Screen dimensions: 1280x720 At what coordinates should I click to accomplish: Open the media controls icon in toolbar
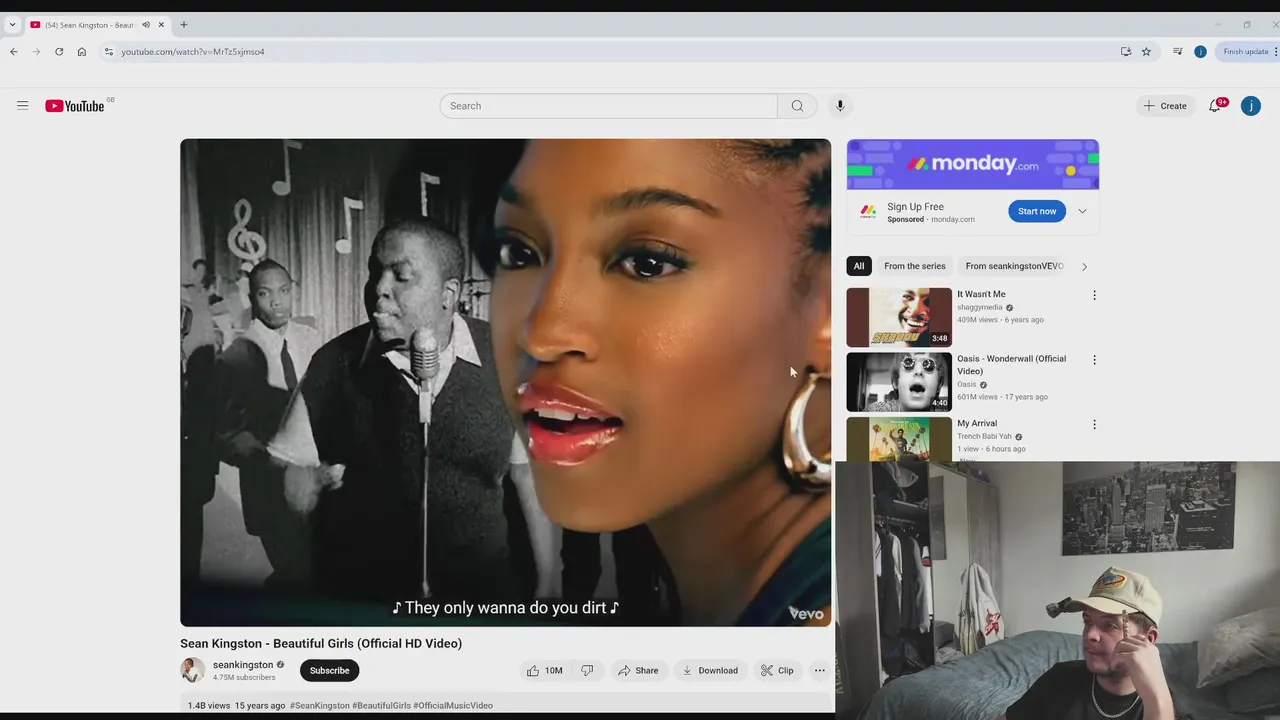1178,52
